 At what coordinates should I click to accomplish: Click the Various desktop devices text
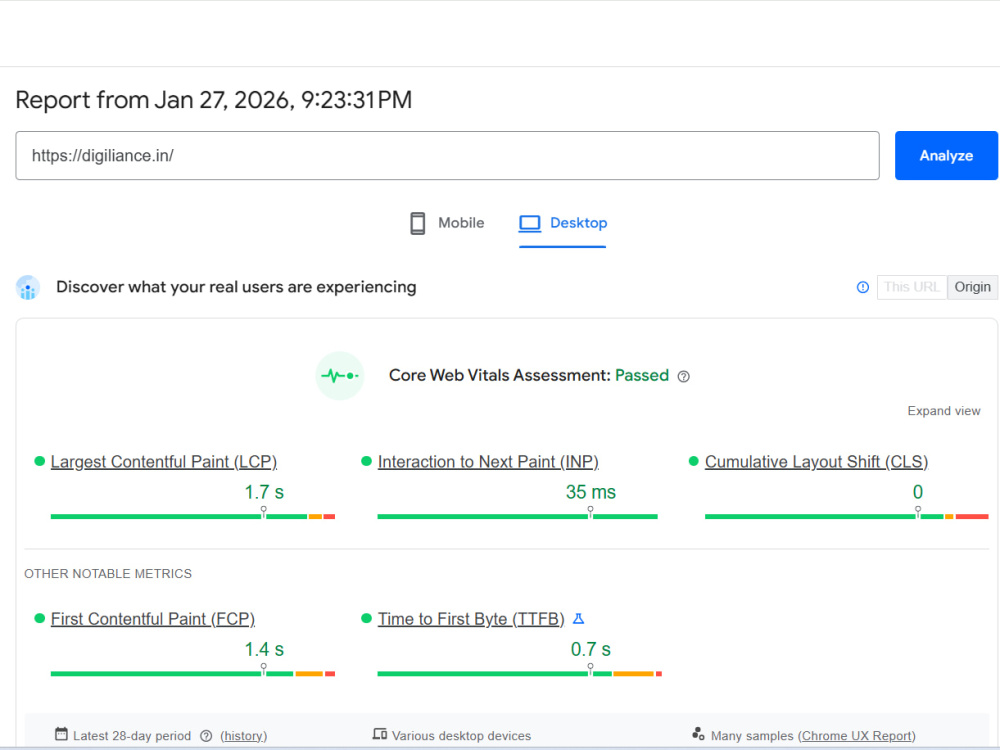(461, 736)
